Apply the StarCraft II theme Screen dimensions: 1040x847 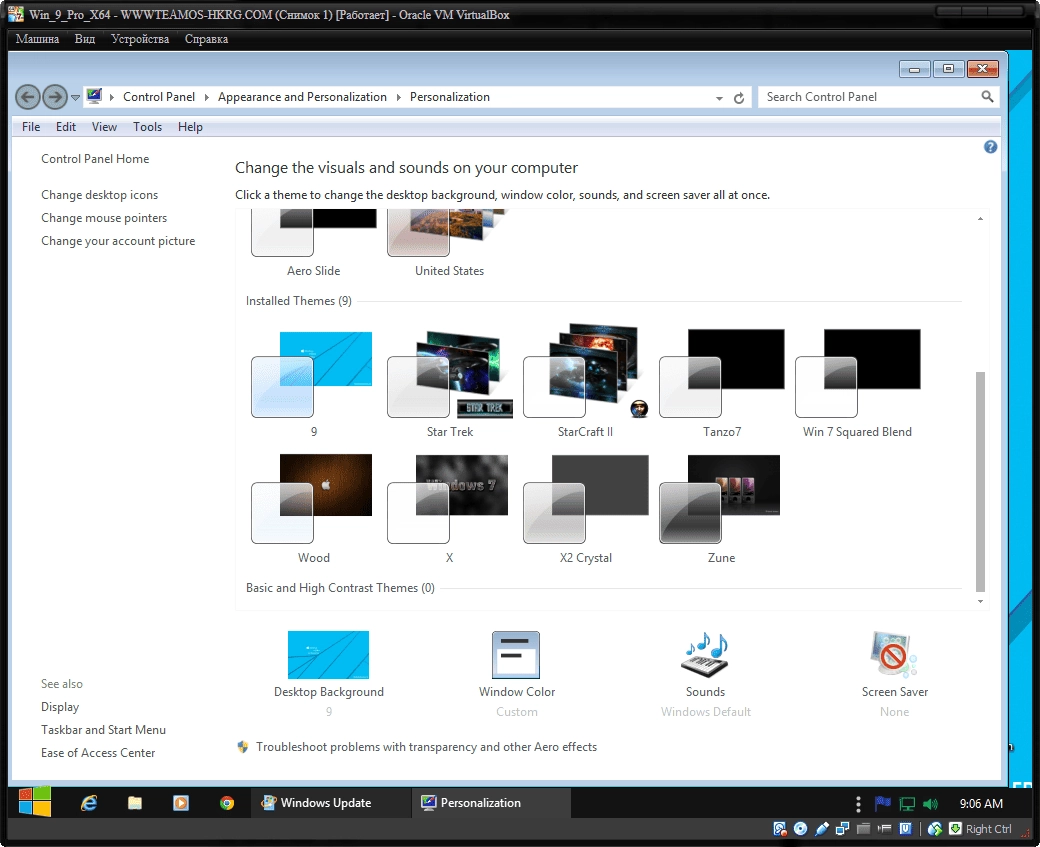click(x=586, y=381)
